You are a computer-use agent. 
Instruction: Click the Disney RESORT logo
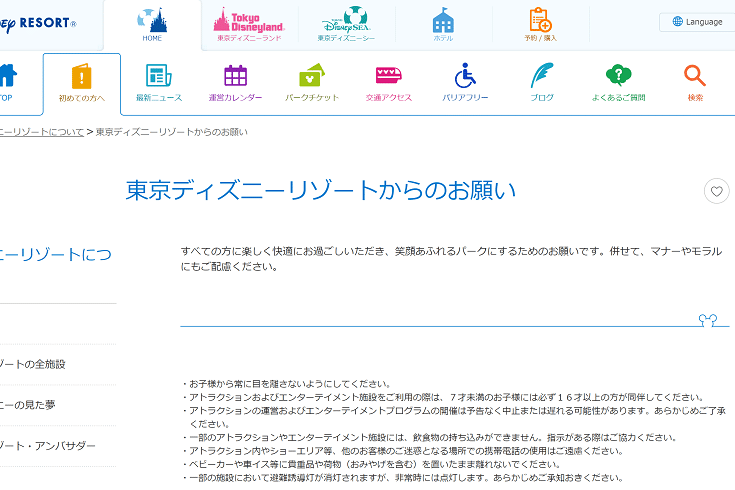click(38, 23)
